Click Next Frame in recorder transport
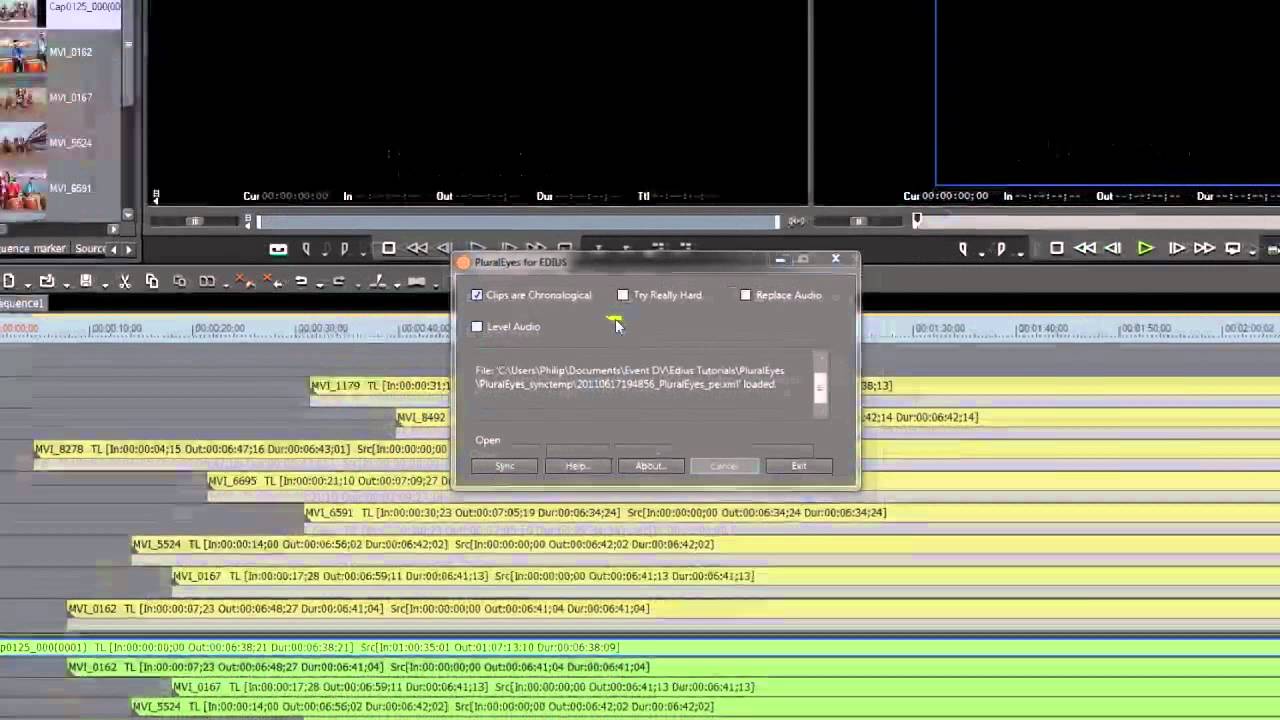The image size is (1280, 720). click(1177, 248)
